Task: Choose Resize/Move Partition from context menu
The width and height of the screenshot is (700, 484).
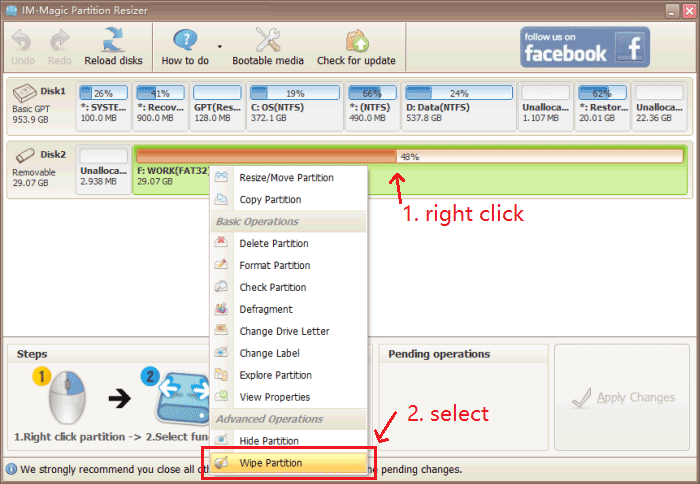Action: (288, 178)
